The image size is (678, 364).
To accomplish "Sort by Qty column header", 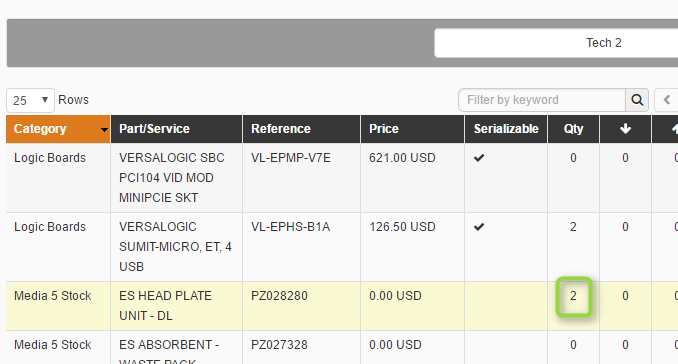I will coord(573,129).
